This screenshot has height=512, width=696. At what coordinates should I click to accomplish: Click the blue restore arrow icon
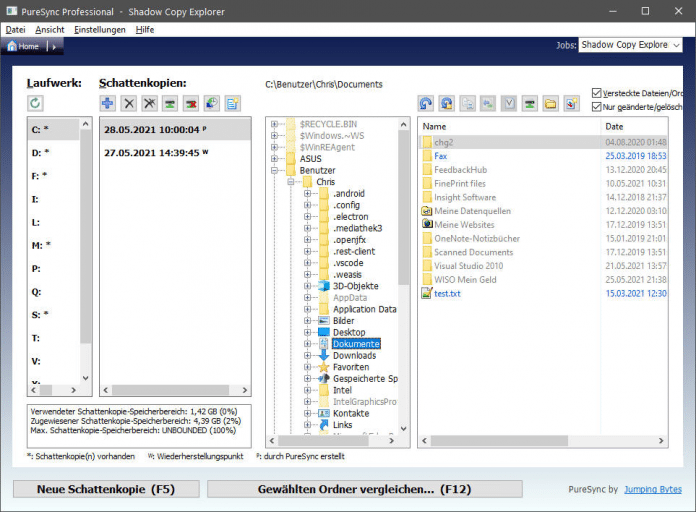[x=426, y=103]
